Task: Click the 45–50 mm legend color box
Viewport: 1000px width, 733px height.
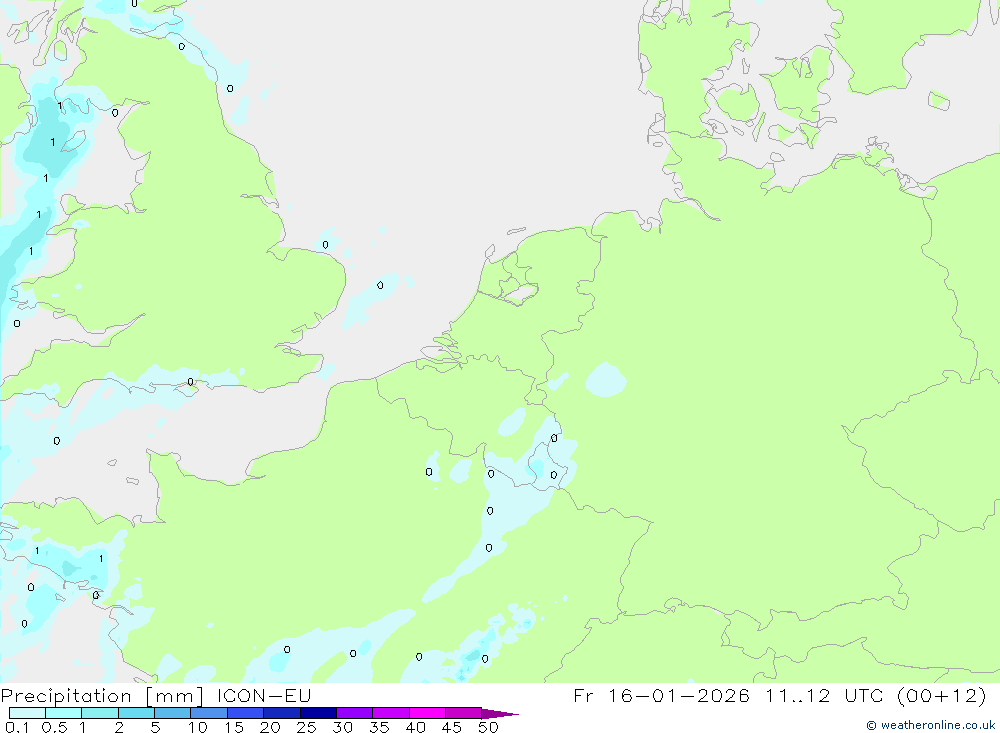Action: coord(464,713)
